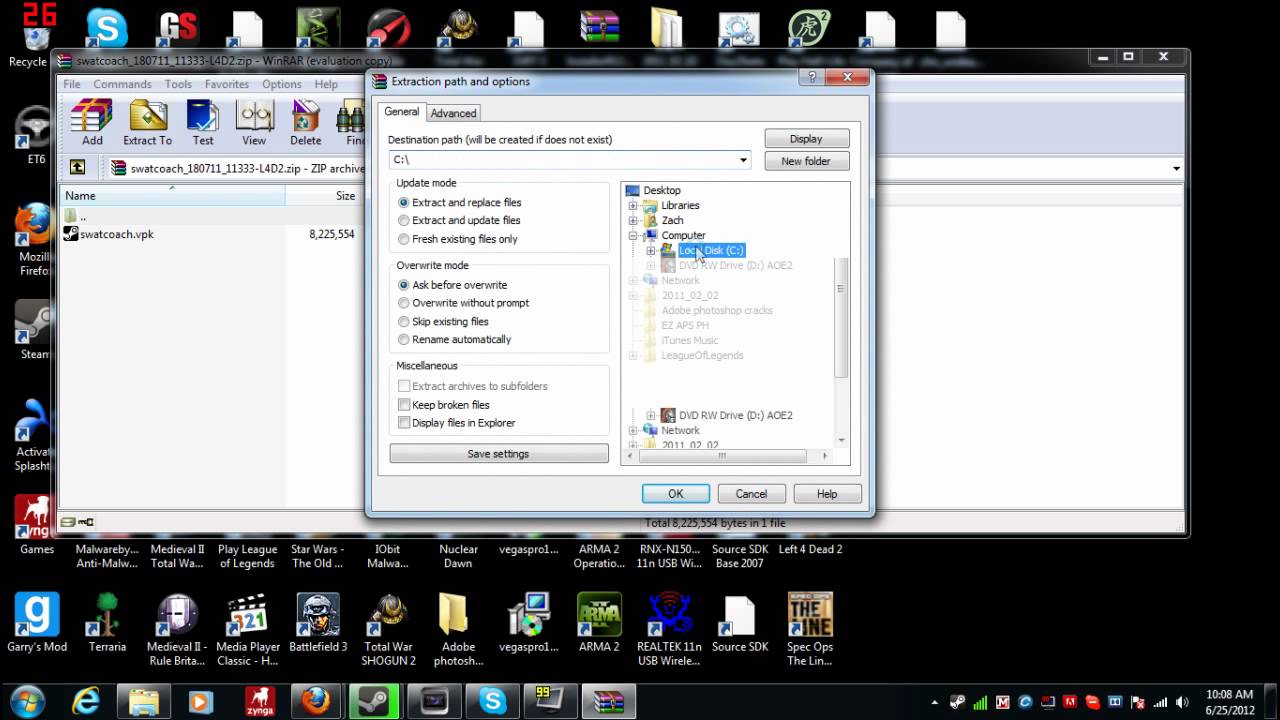Switch to the General tab

pyautogui.click(x=402, y=112)
